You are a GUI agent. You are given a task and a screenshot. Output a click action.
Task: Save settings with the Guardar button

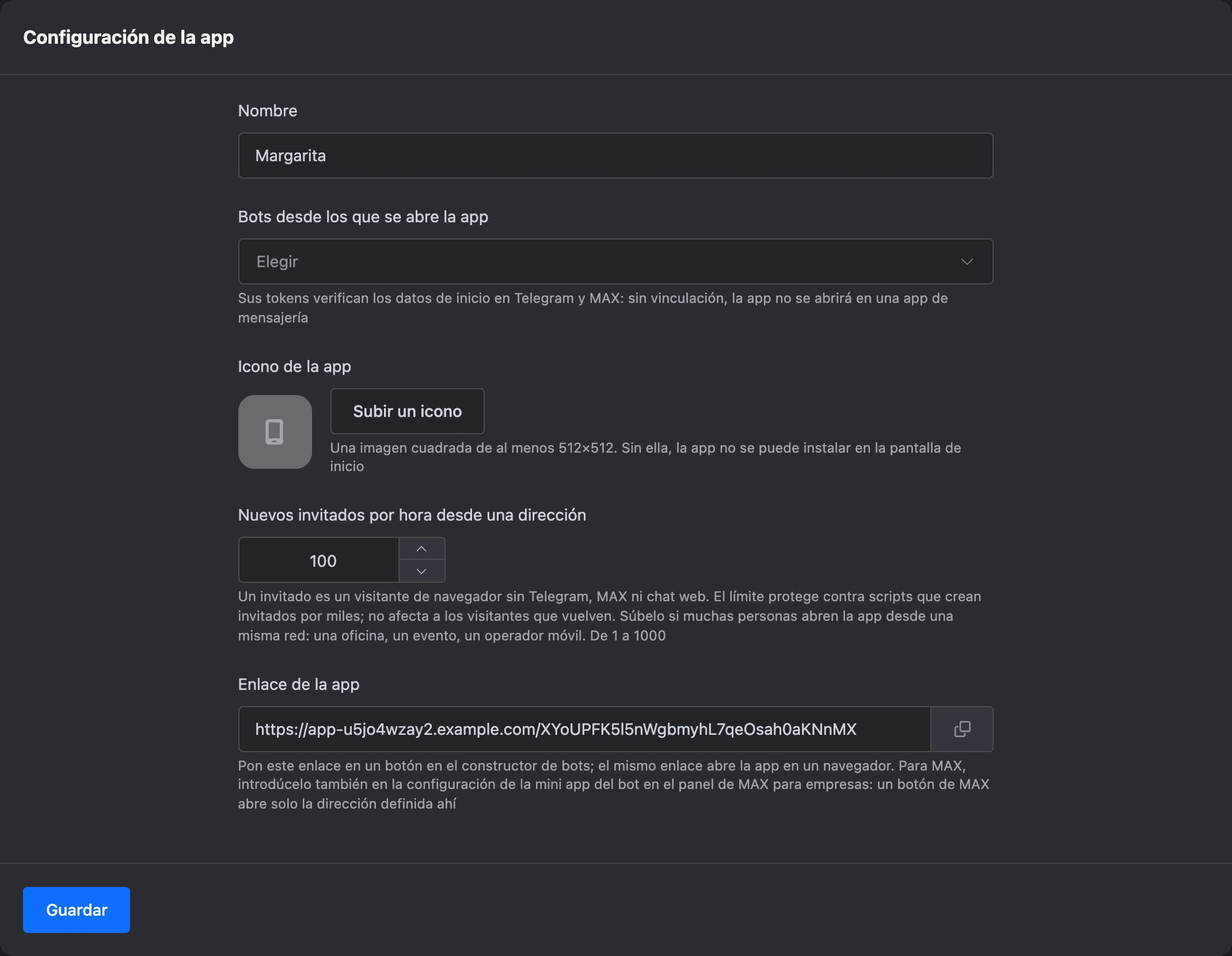coord(77,910)
